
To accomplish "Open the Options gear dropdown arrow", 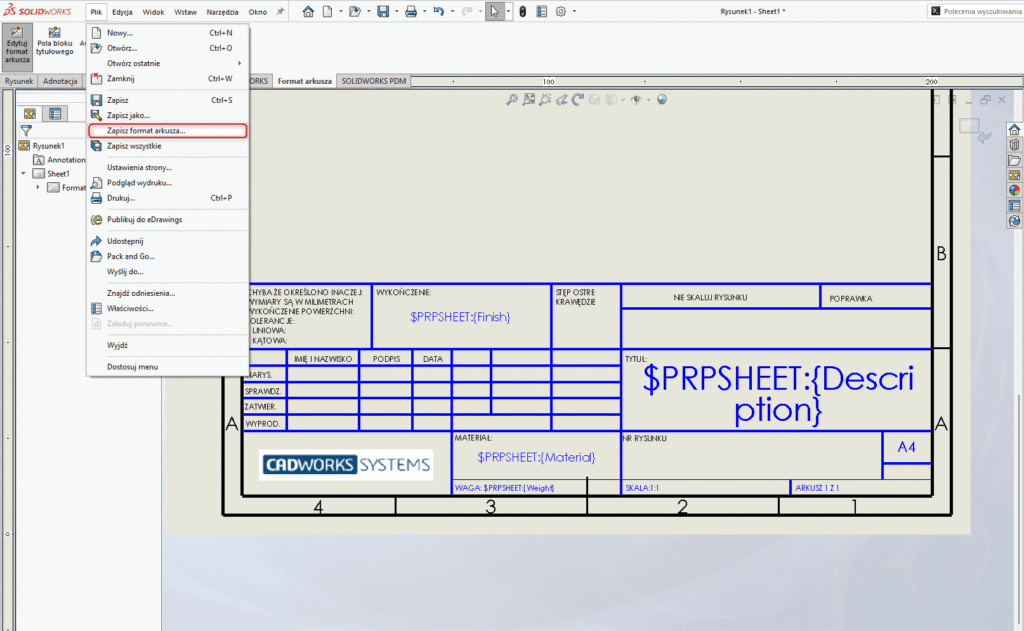I will tap(574, 11).
